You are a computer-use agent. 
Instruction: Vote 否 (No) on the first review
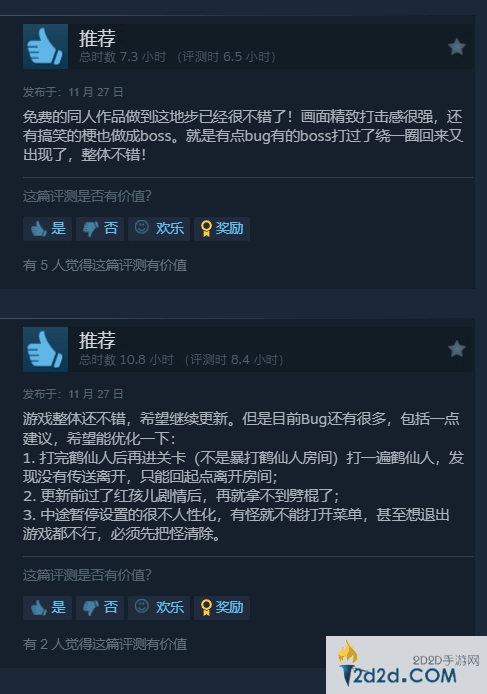100,229
